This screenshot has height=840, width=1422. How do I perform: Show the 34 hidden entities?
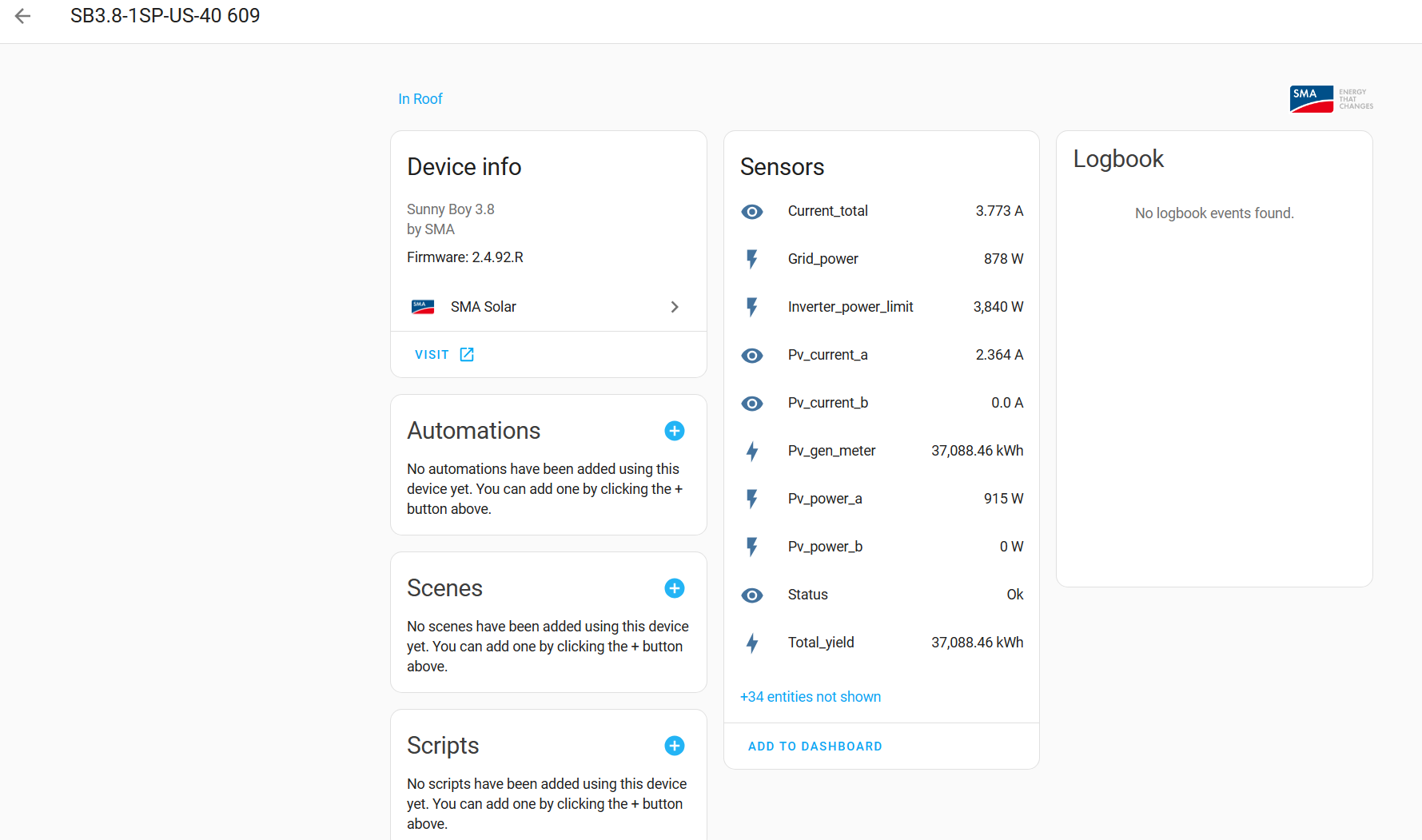[810, 696]
